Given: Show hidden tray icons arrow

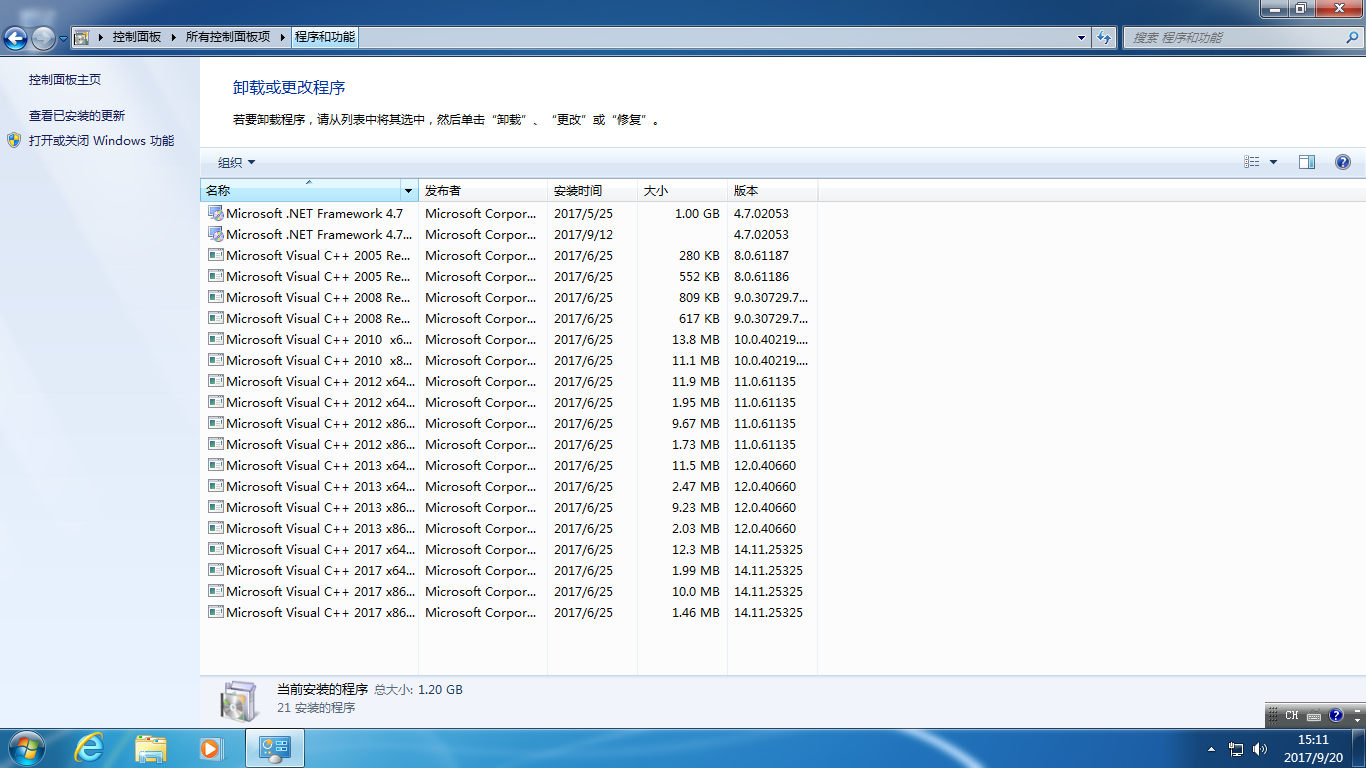Looking at the screenshot, I should (x=1211, y=749).
